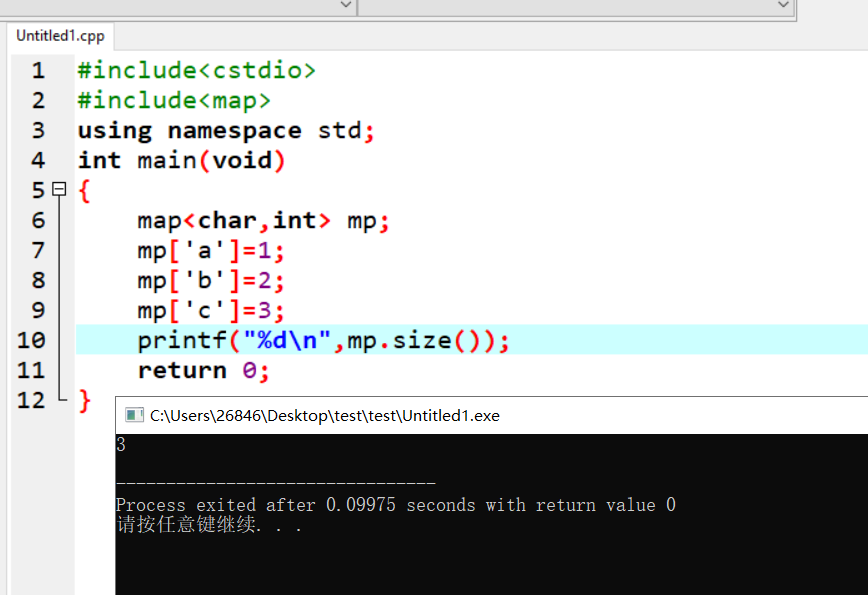Click the console output value 3
Viewport: 868px width, 595px height.
[x=121, y=444]
